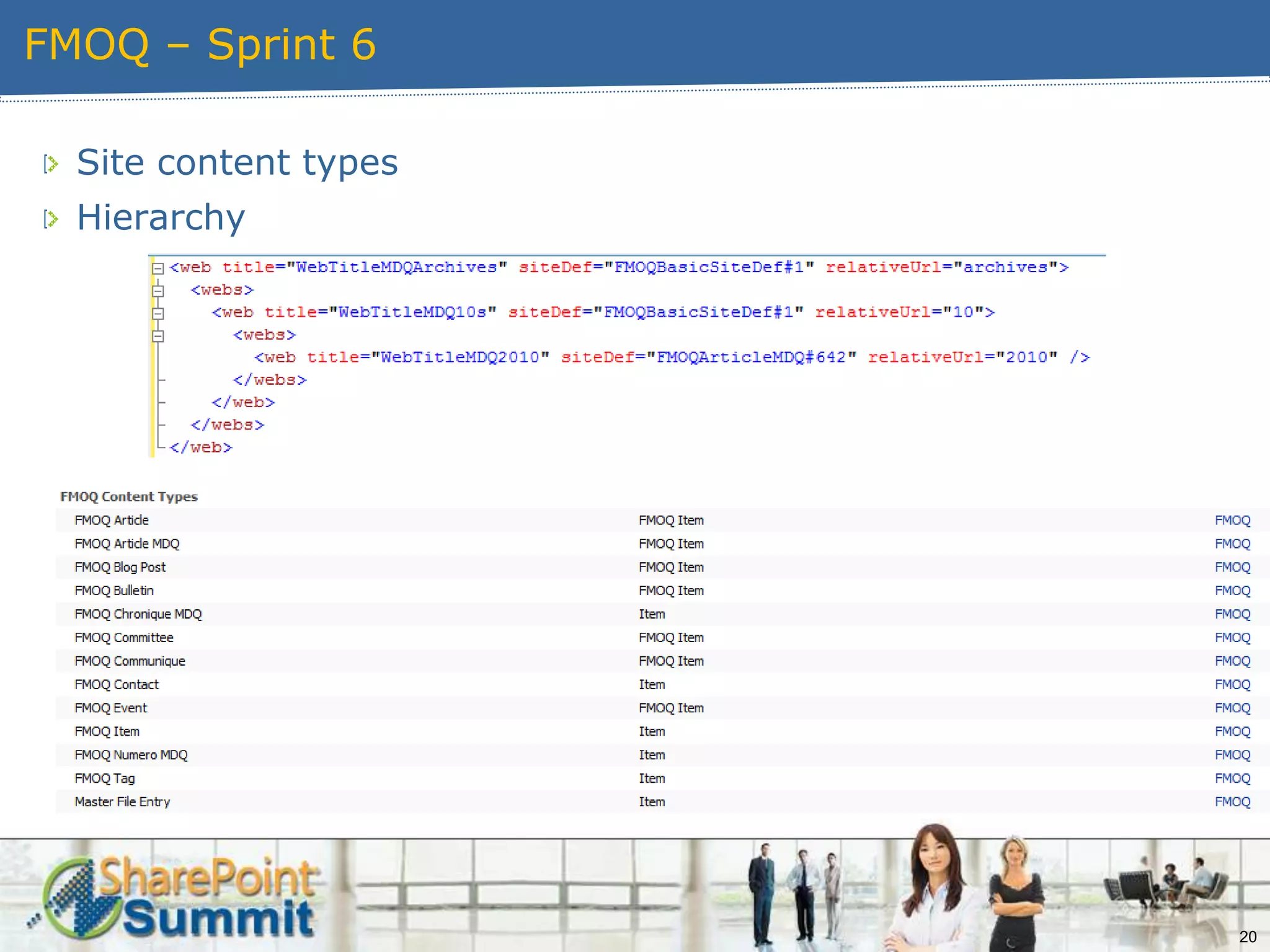Open the FMOQ Blog Post content type
Image resolution: width=1270 pixels, height=952 pixels.
(120, 567)
